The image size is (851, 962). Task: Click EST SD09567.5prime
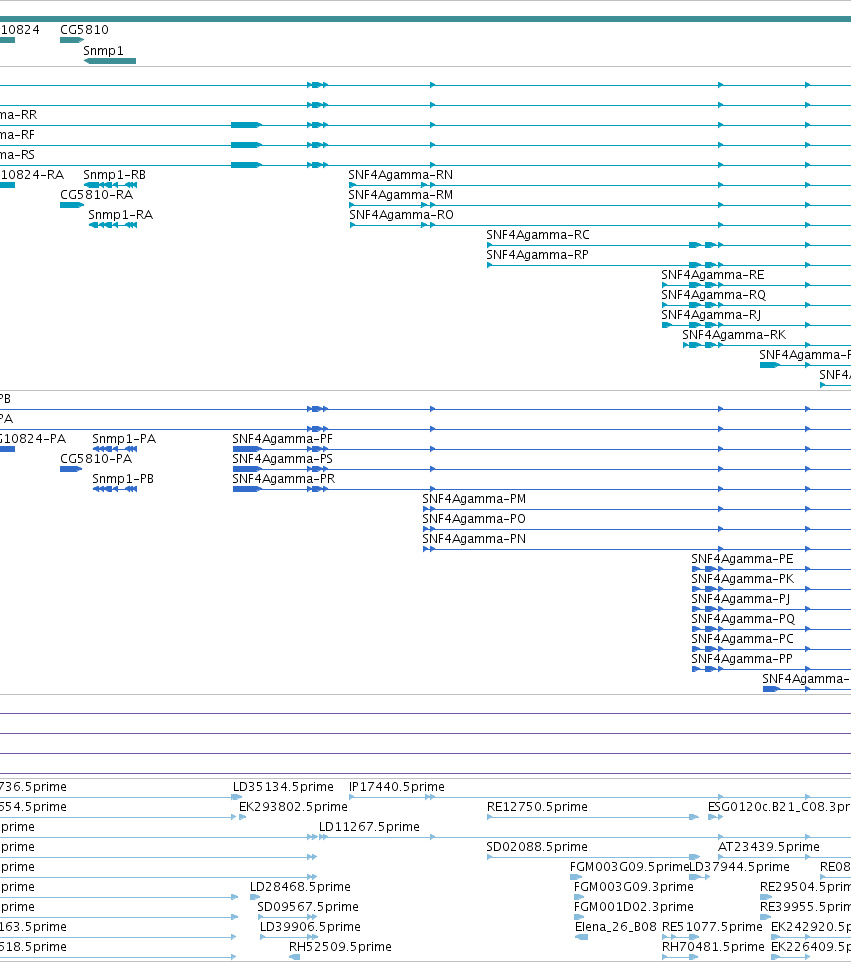point(307,906)
